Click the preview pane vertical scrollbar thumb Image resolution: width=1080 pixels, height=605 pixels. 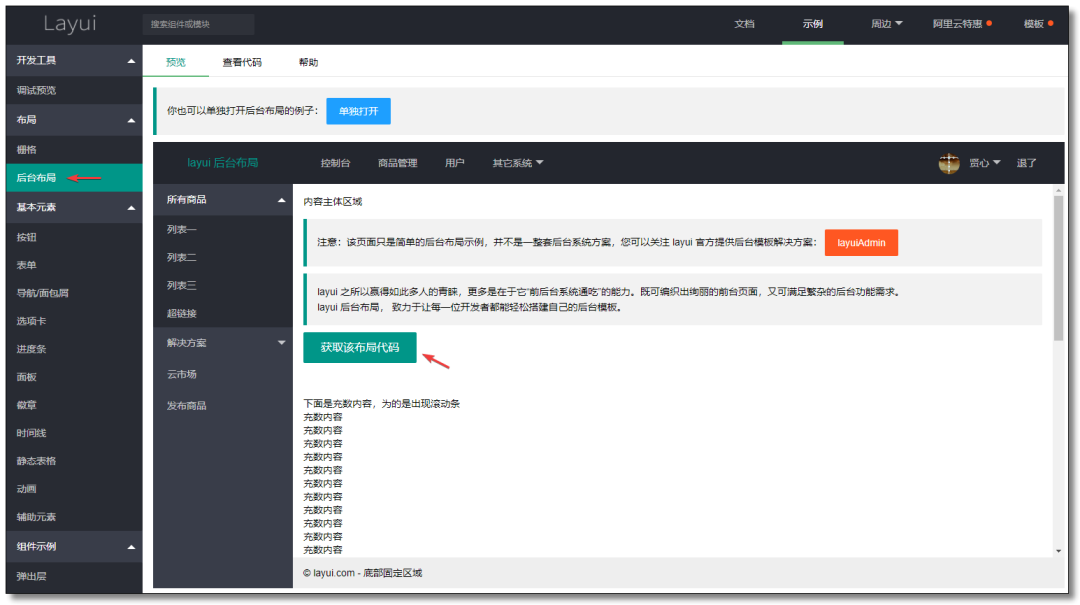[x=1058, y=267]
